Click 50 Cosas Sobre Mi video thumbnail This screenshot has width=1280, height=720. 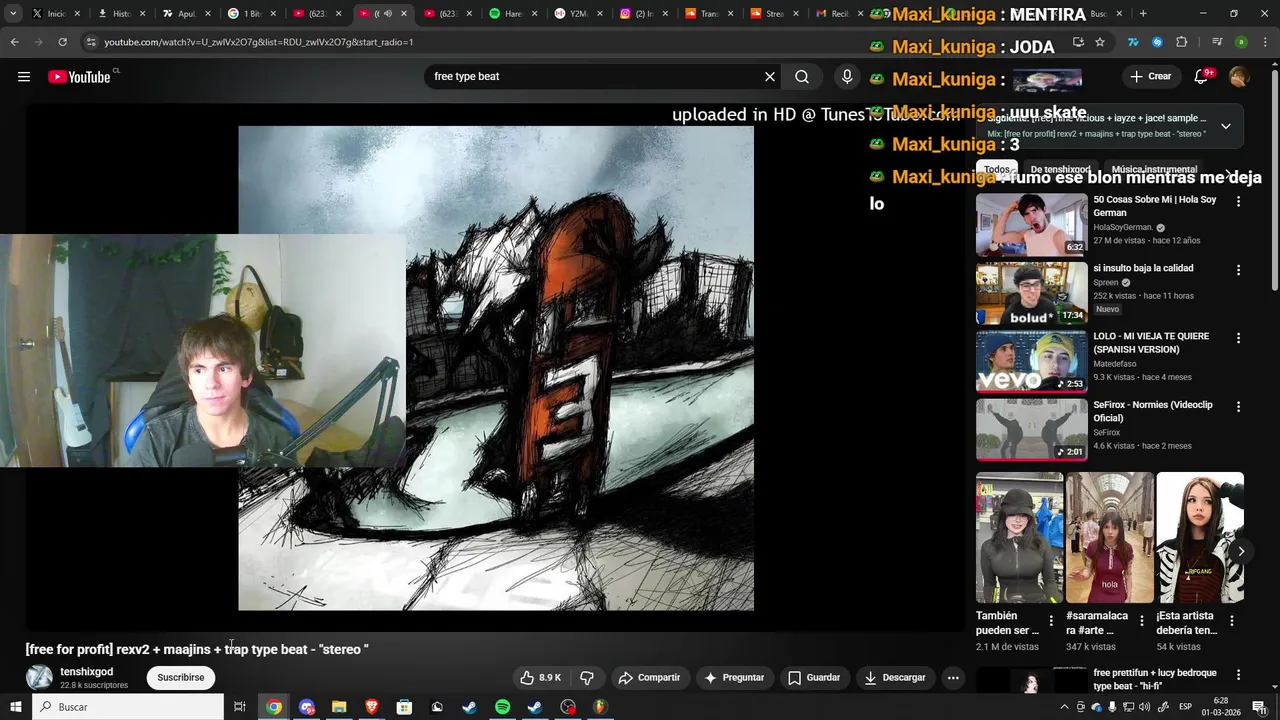tap(1031, 224)
